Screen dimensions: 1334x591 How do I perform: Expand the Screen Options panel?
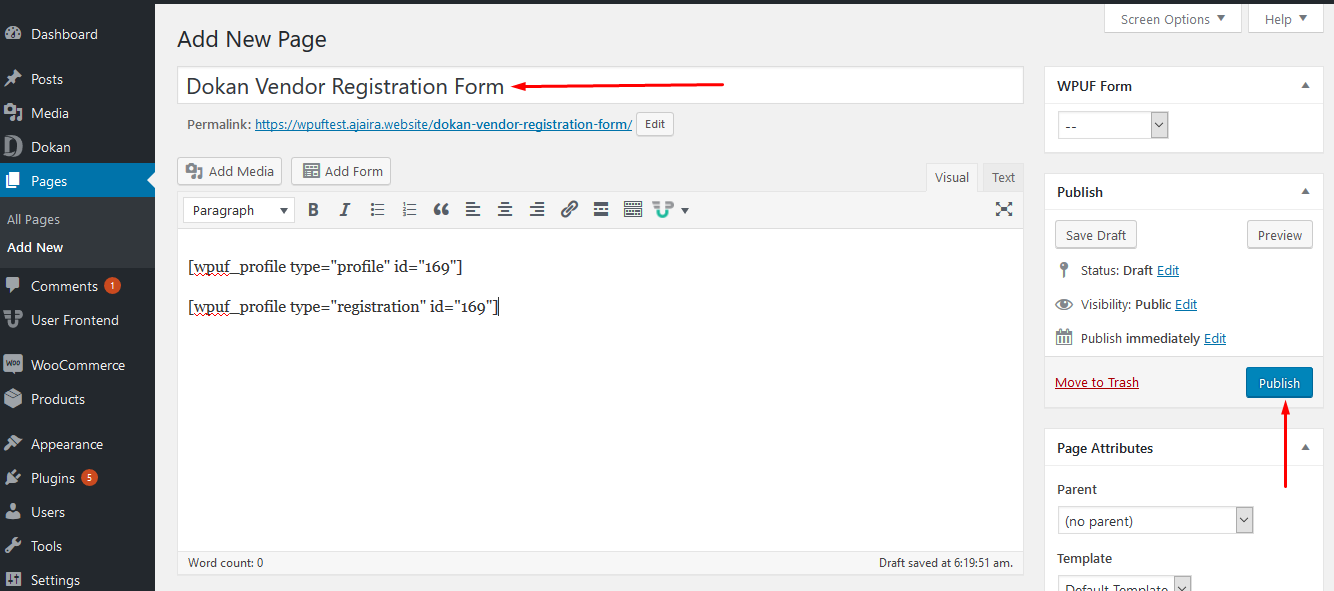[1173, 19]
